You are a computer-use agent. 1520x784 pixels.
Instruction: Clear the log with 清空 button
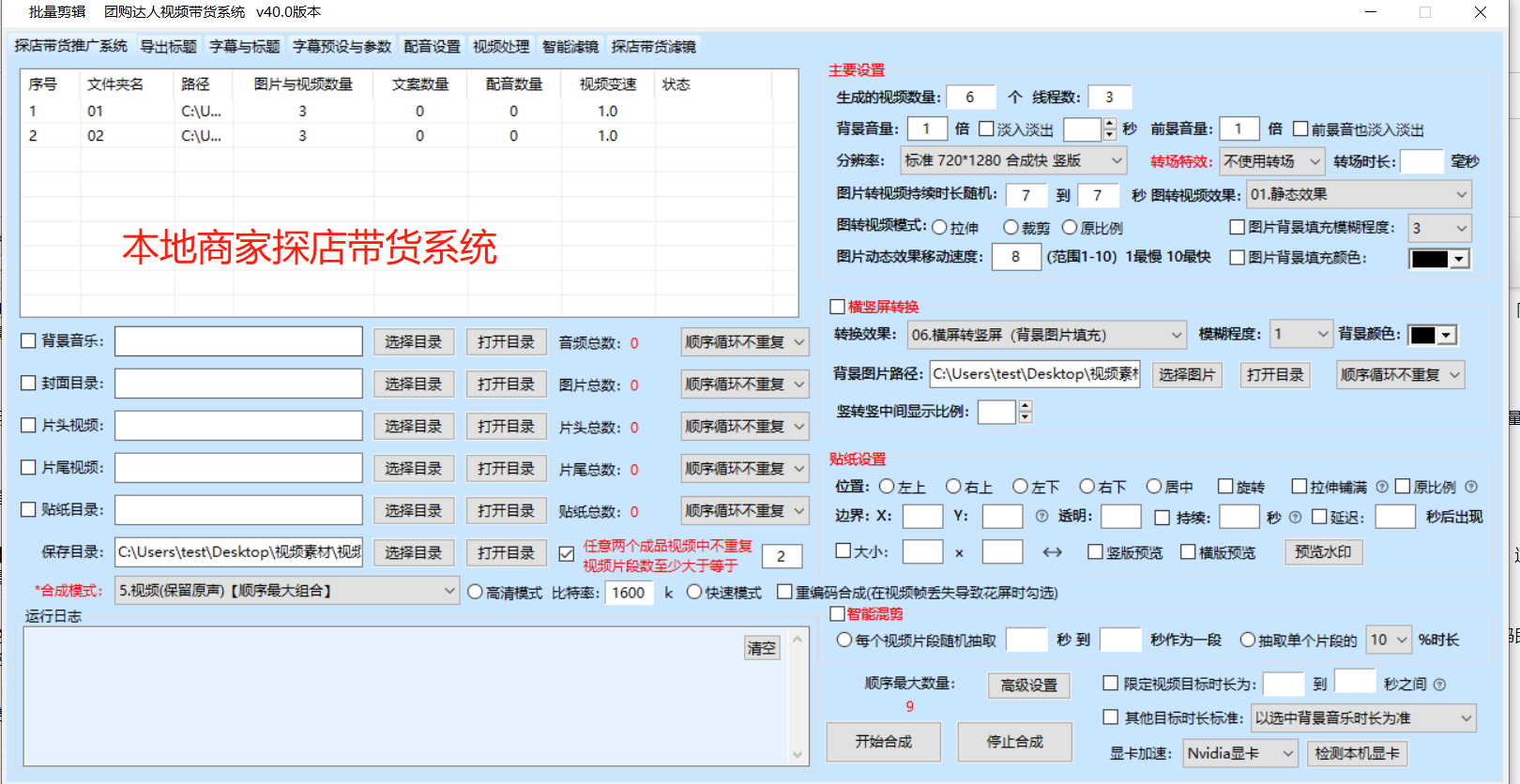[761, 648]
